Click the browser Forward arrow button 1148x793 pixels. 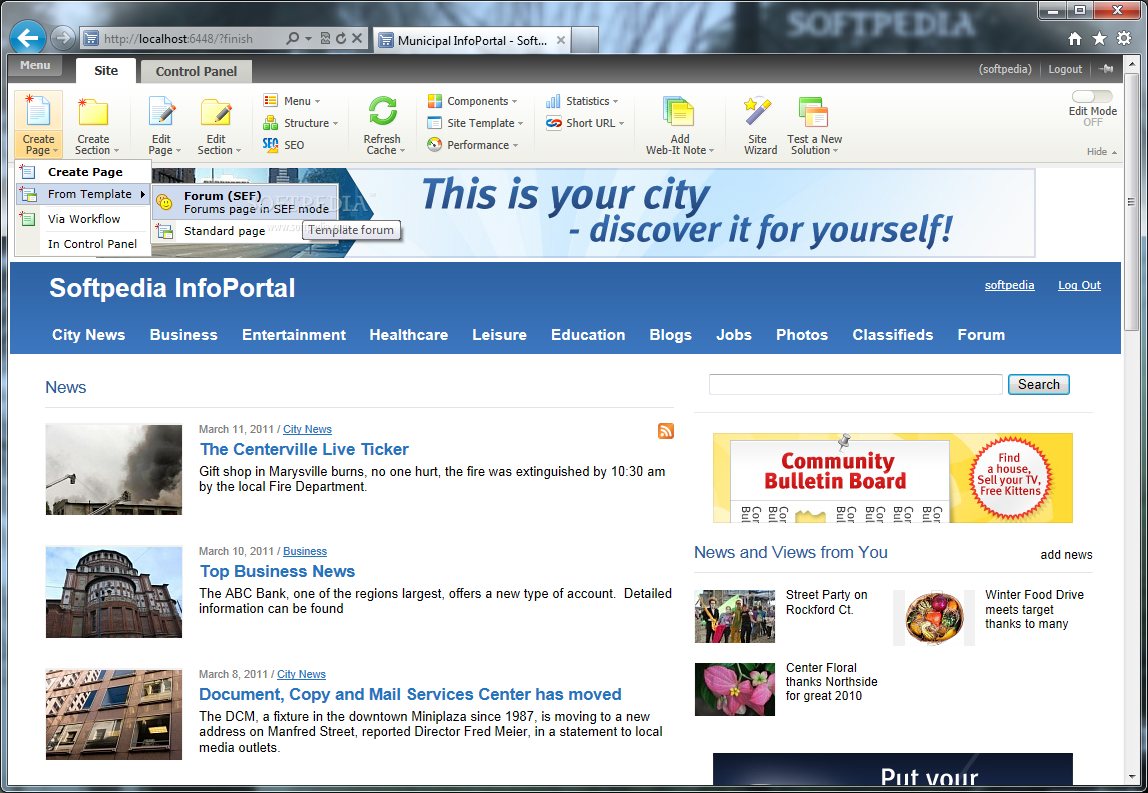(x=63, y=38)
